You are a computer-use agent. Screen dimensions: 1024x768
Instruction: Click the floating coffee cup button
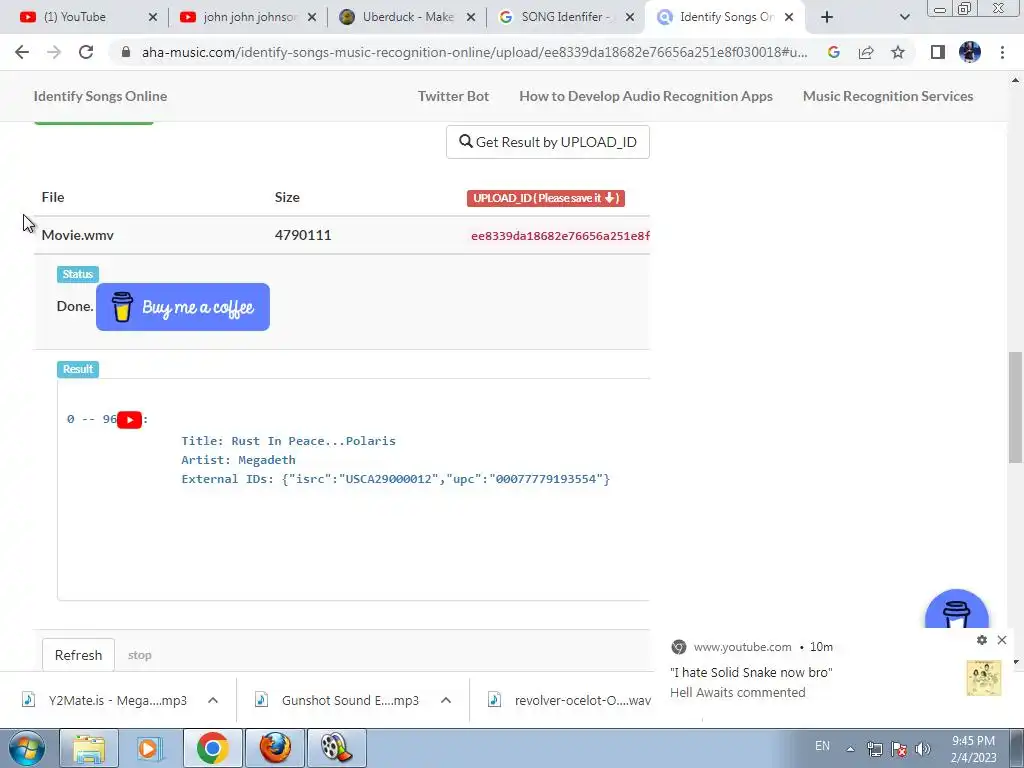pos(957,611)
